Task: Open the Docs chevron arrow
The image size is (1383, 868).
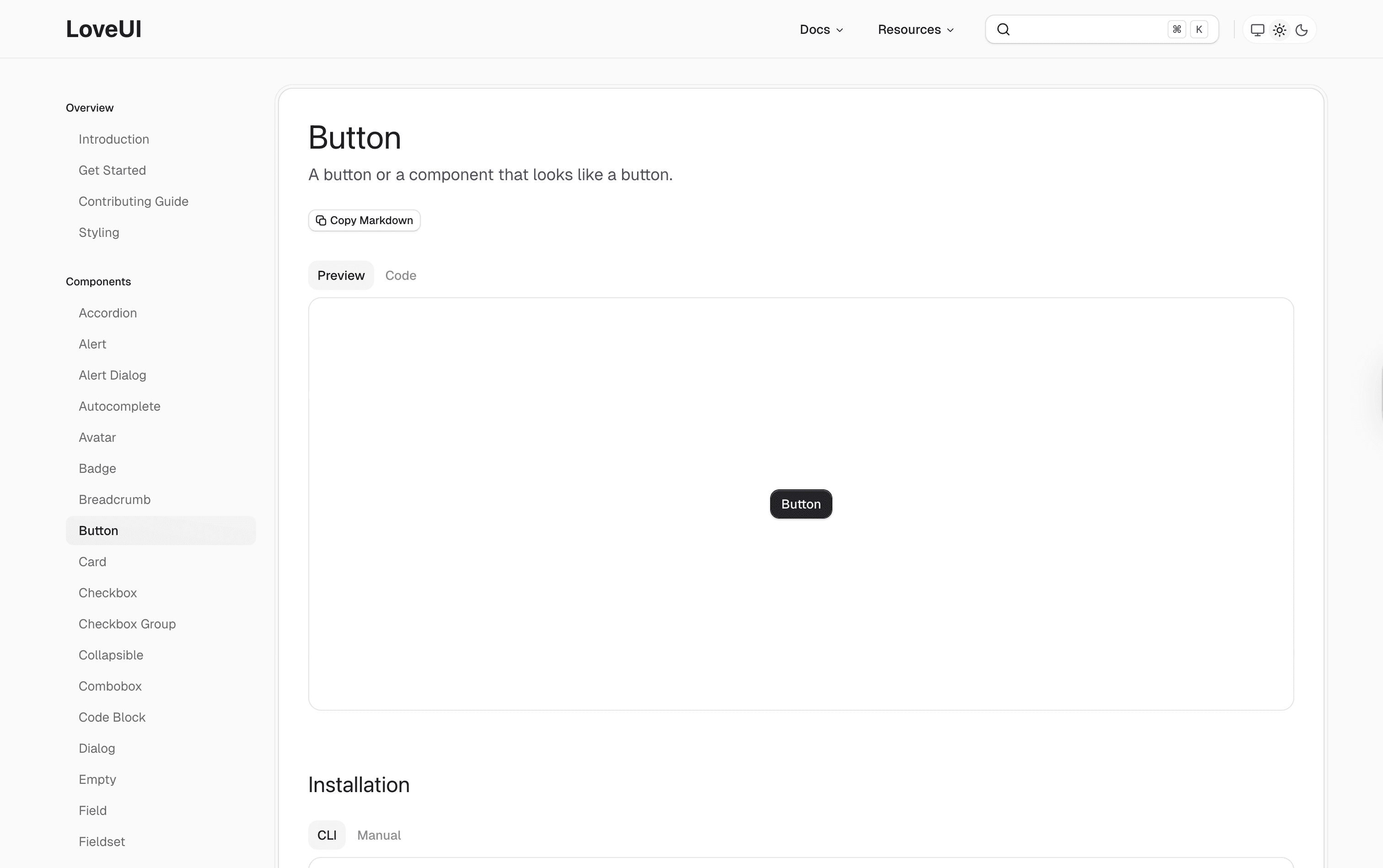Action: (x=839, y=29)
